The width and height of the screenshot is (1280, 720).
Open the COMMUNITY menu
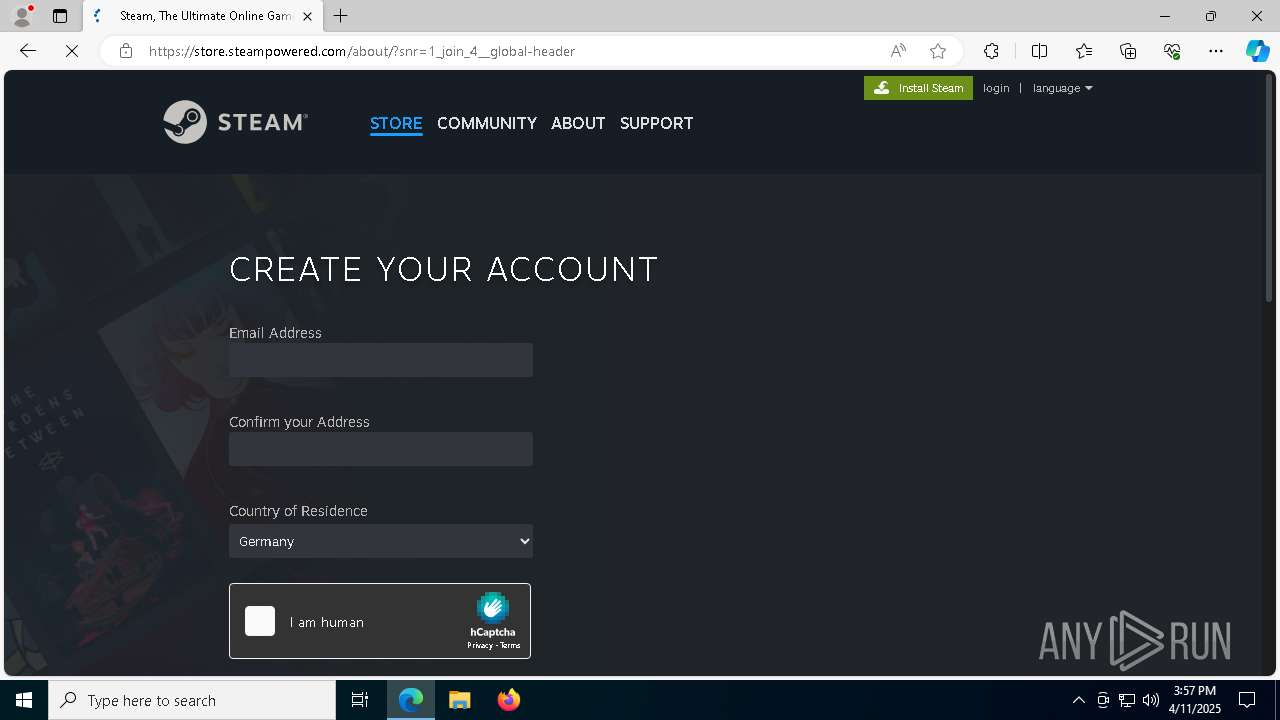[x=487, y=123]
